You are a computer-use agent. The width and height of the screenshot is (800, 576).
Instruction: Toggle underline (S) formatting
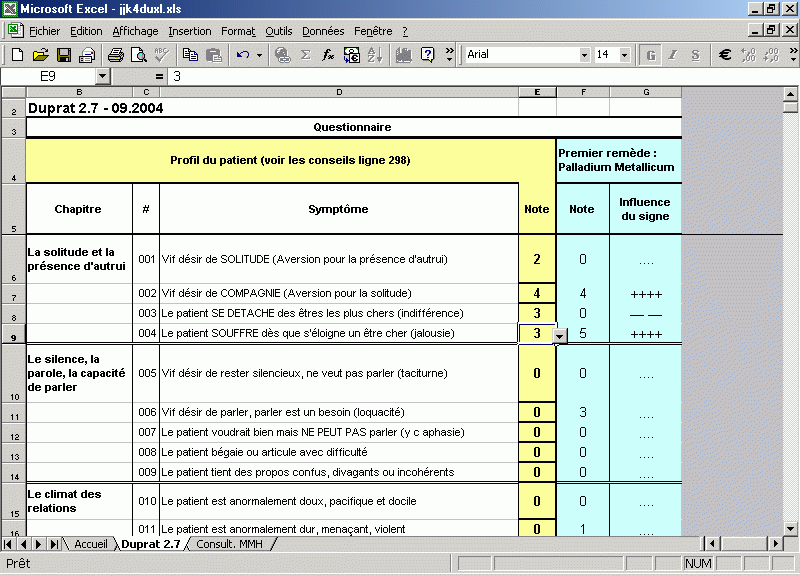point(696,55)
